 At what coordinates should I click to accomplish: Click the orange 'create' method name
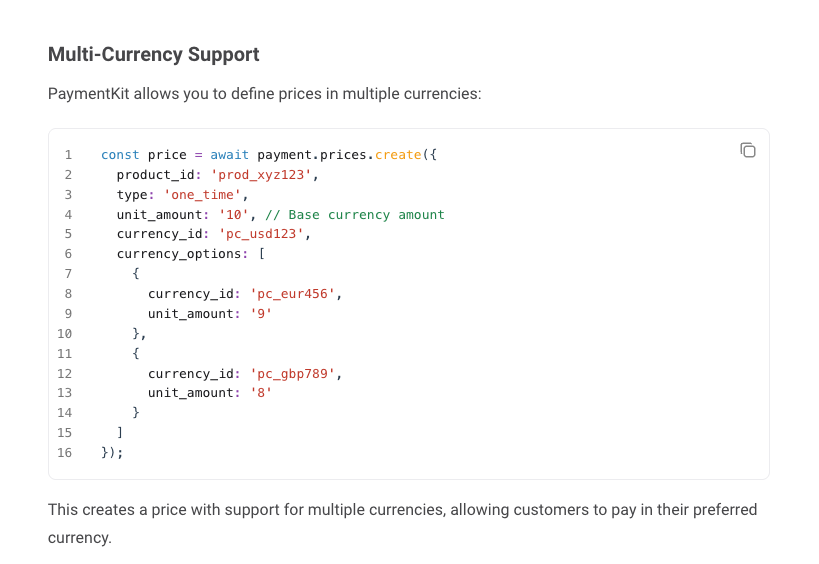click(x=398, y=155)
